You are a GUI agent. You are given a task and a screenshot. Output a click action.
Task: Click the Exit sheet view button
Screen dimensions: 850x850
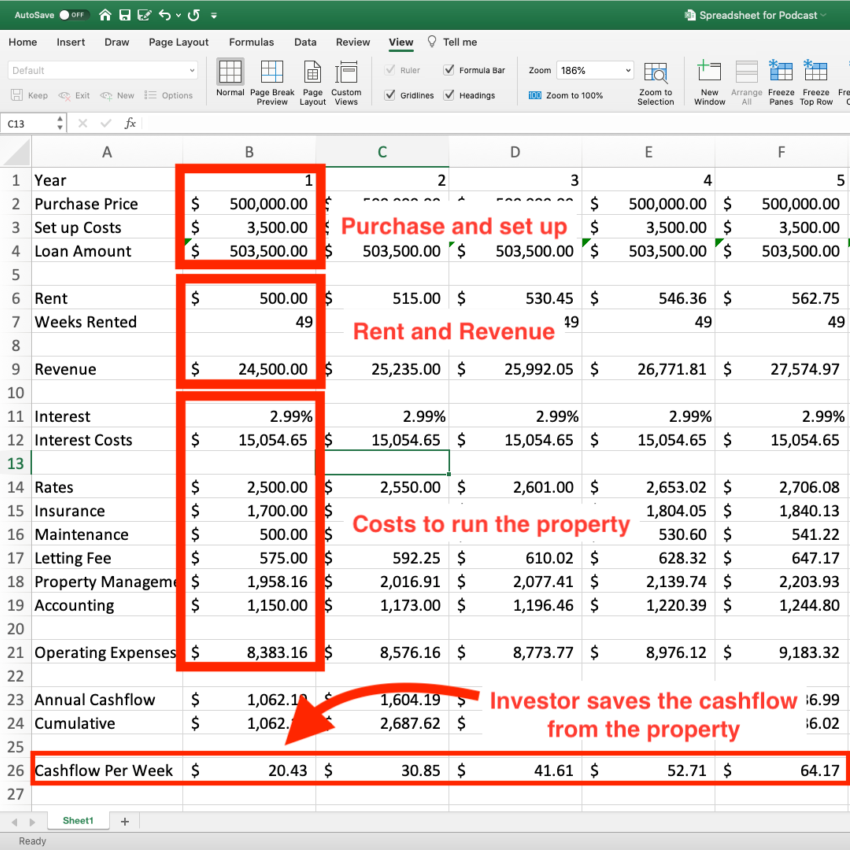pyautogui.click(x=74, y=95)
